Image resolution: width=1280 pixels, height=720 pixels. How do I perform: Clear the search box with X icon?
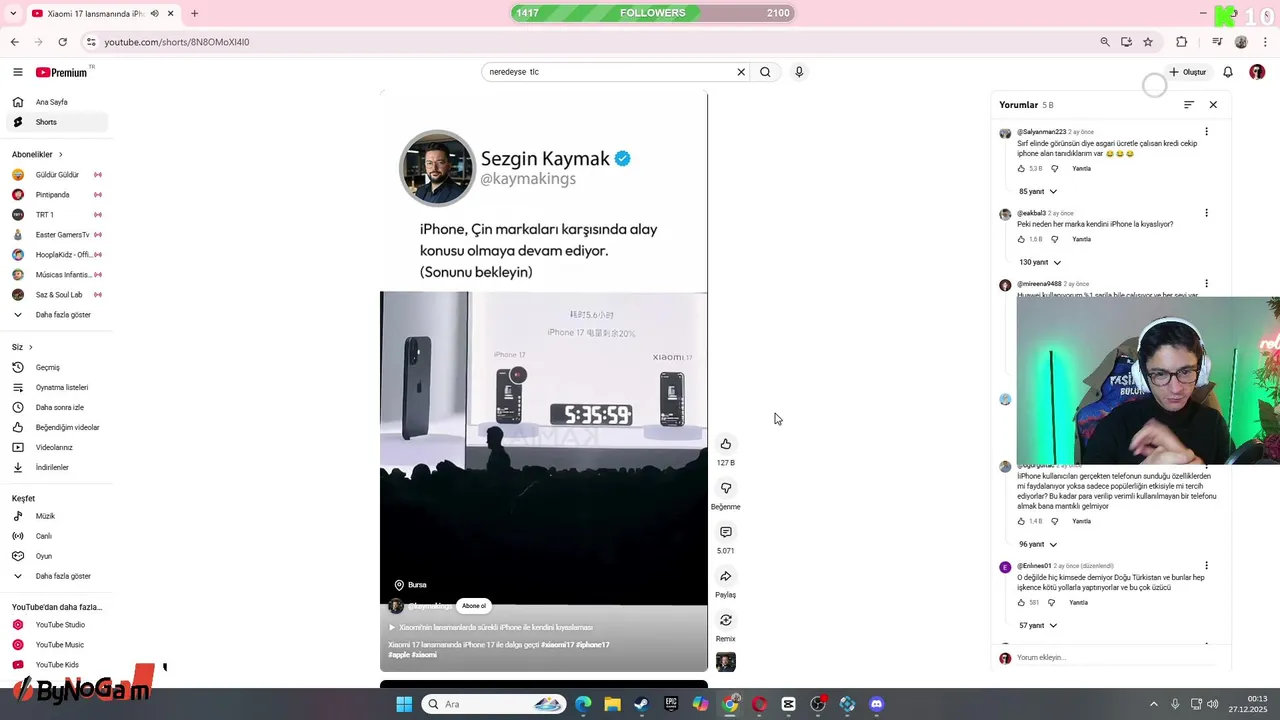(741, 72)
